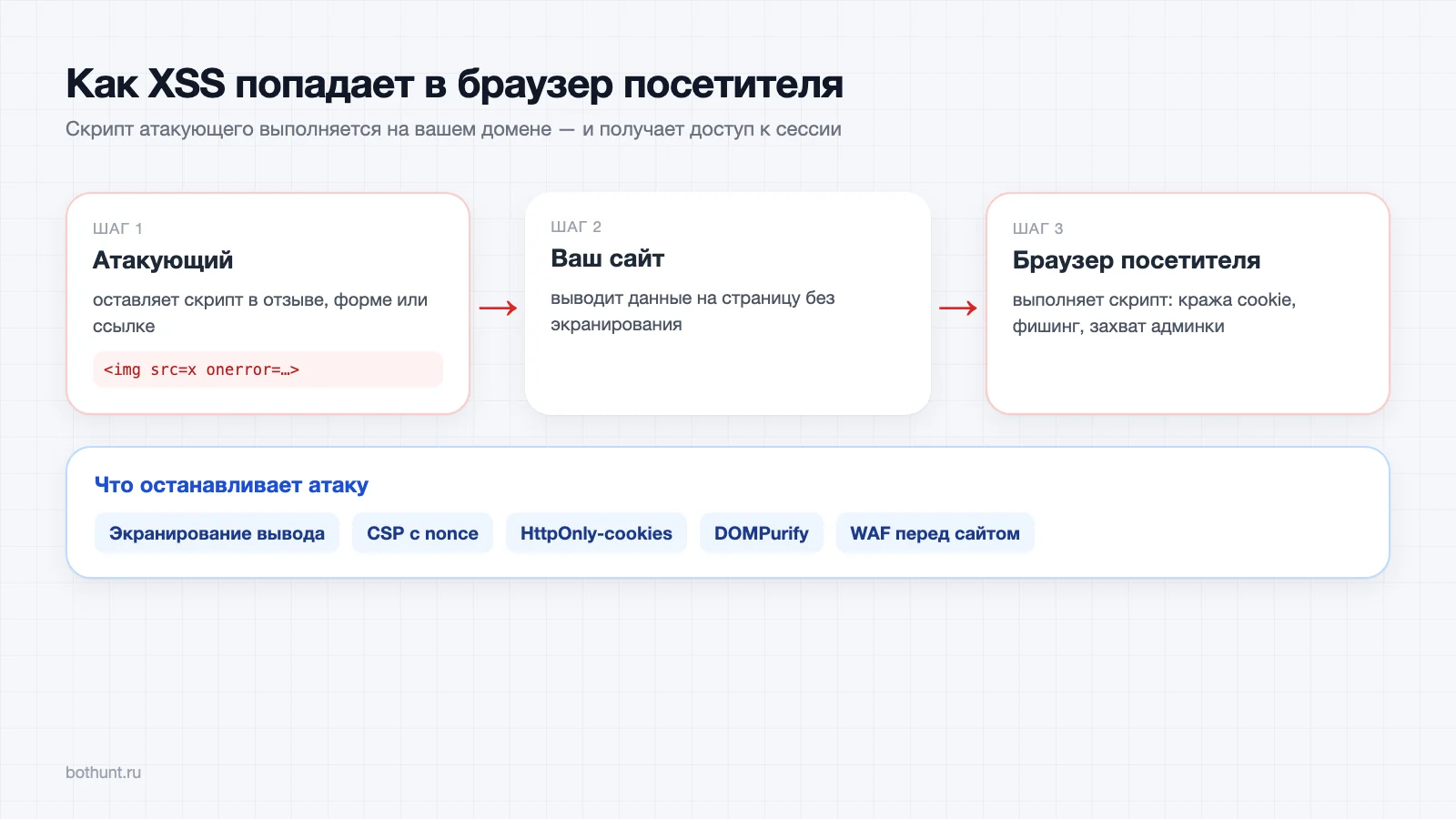Screen dimensions: 1456x819
Task: Select the 'DOMPurify' chip
Action: click(x=761, y=533)
